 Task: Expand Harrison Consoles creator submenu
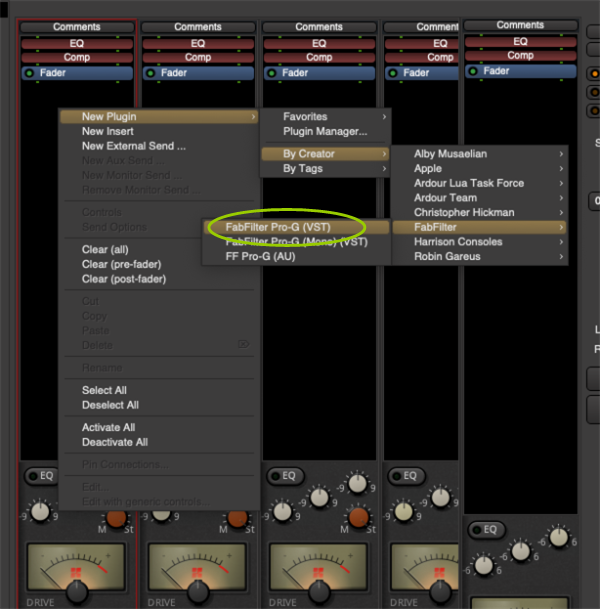[479, 242]
